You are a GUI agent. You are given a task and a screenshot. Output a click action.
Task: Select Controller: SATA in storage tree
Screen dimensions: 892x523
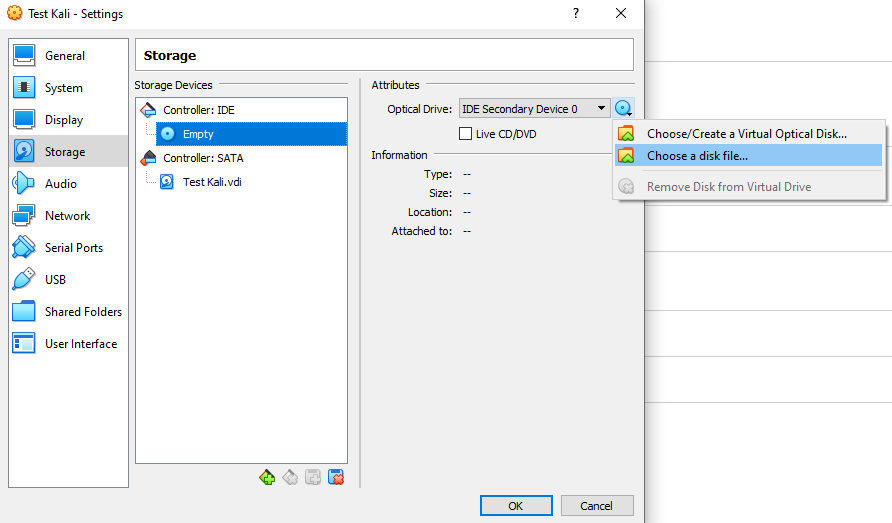point(202,158)
